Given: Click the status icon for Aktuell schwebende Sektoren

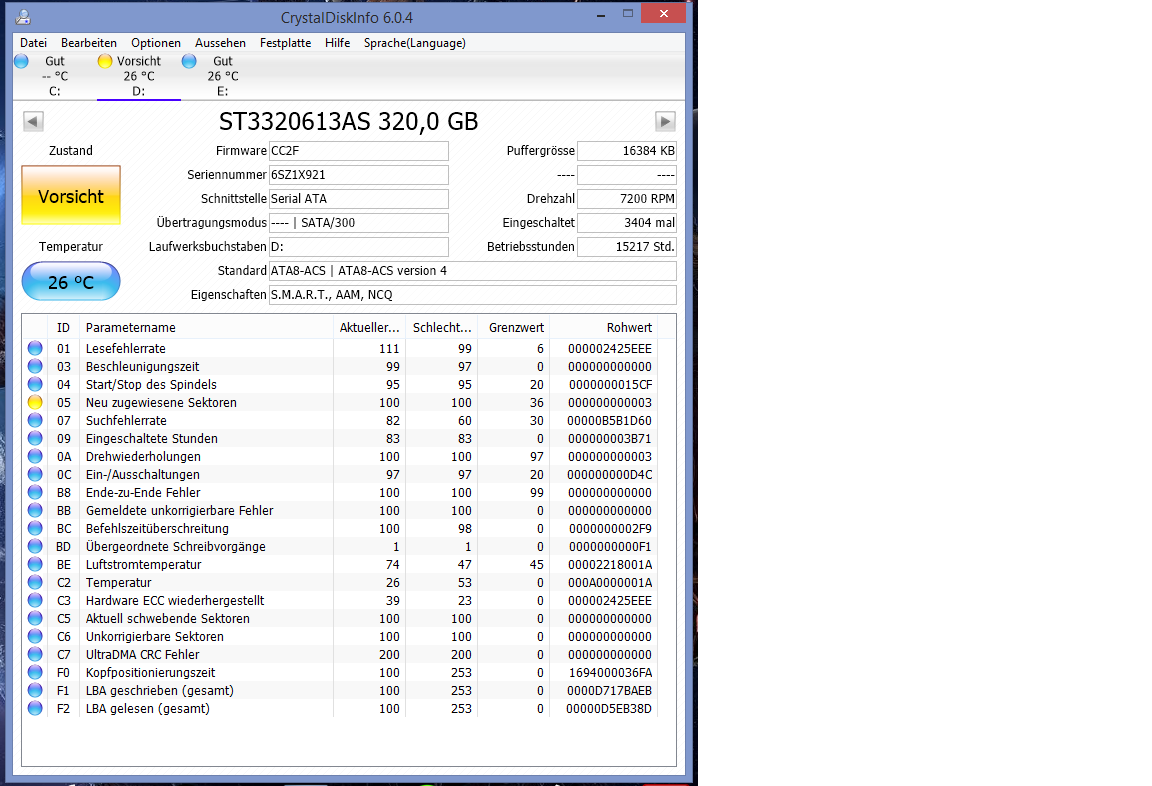Looking at the screenshot, I should pyautogui.click(x=35, y=618).
